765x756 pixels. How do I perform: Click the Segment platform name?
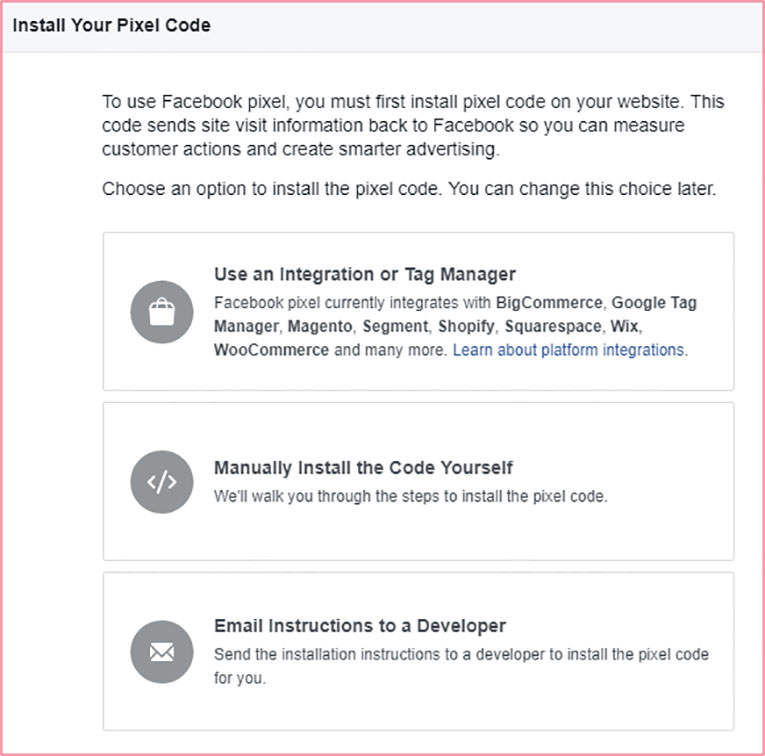click(396, 326)
